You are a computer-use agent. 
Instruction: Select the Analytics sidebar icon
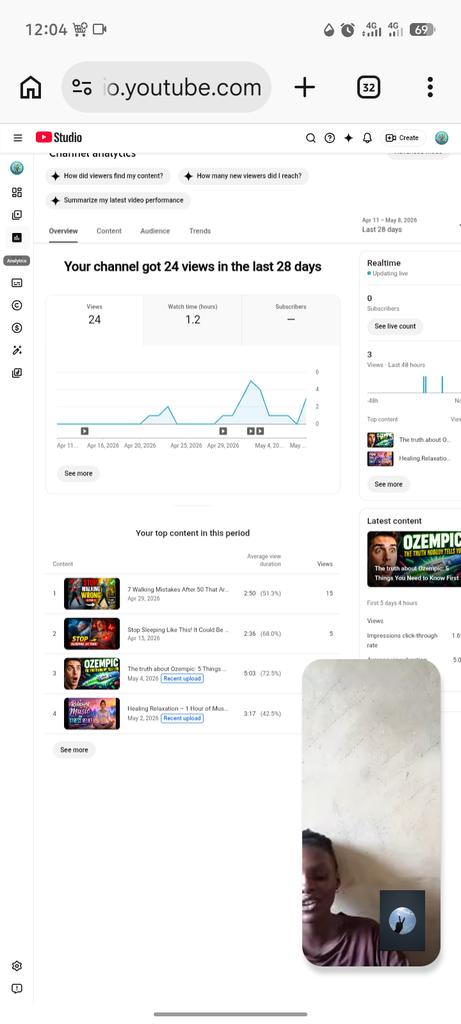tap(17, 238)
